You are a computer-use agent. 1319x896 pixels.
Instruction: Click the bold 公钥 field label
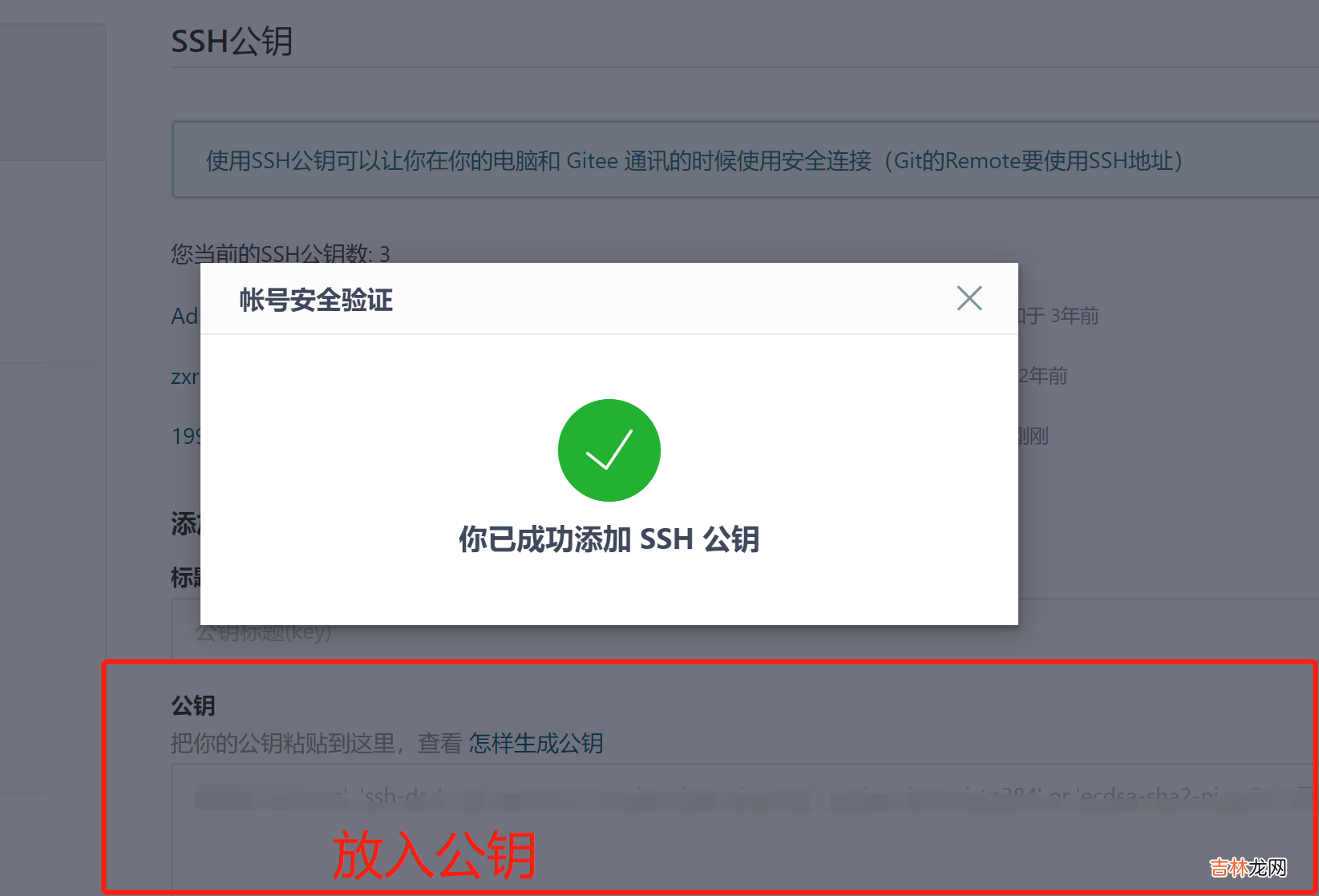click(193, 705)
